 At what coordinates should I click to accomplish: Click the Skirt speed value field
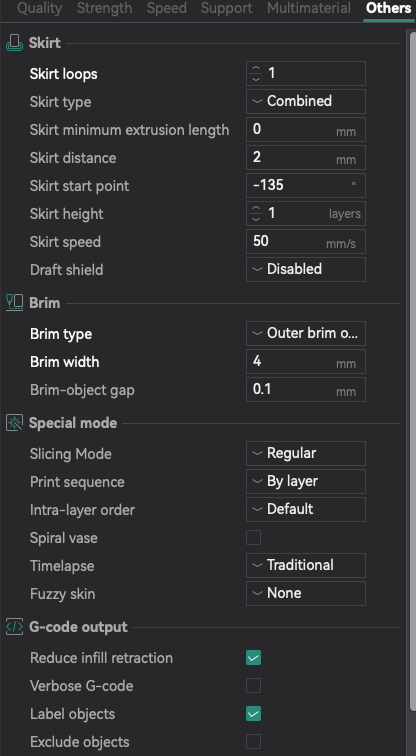pyautogui.click(x=306, y=242)
